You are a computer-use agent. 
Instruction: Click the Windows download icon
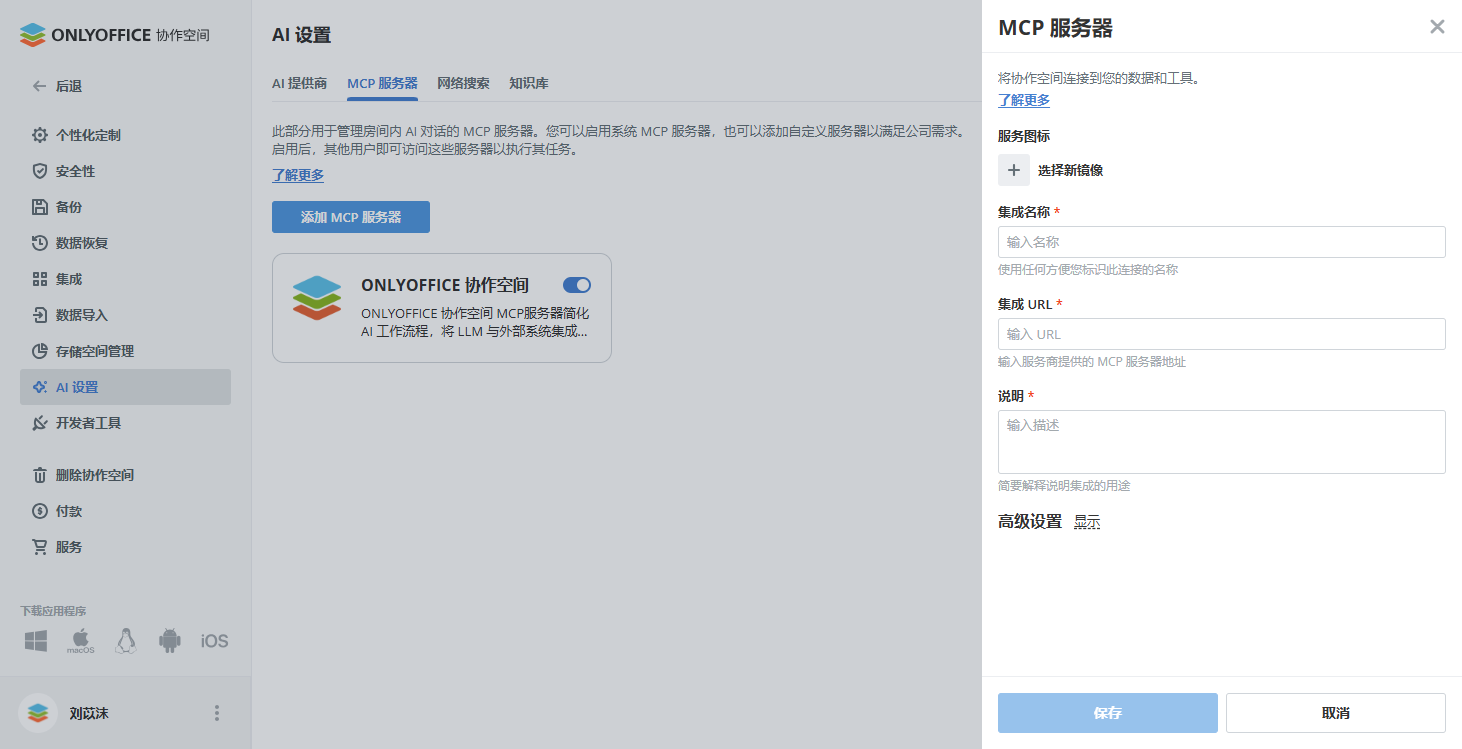tap(35, 641)
